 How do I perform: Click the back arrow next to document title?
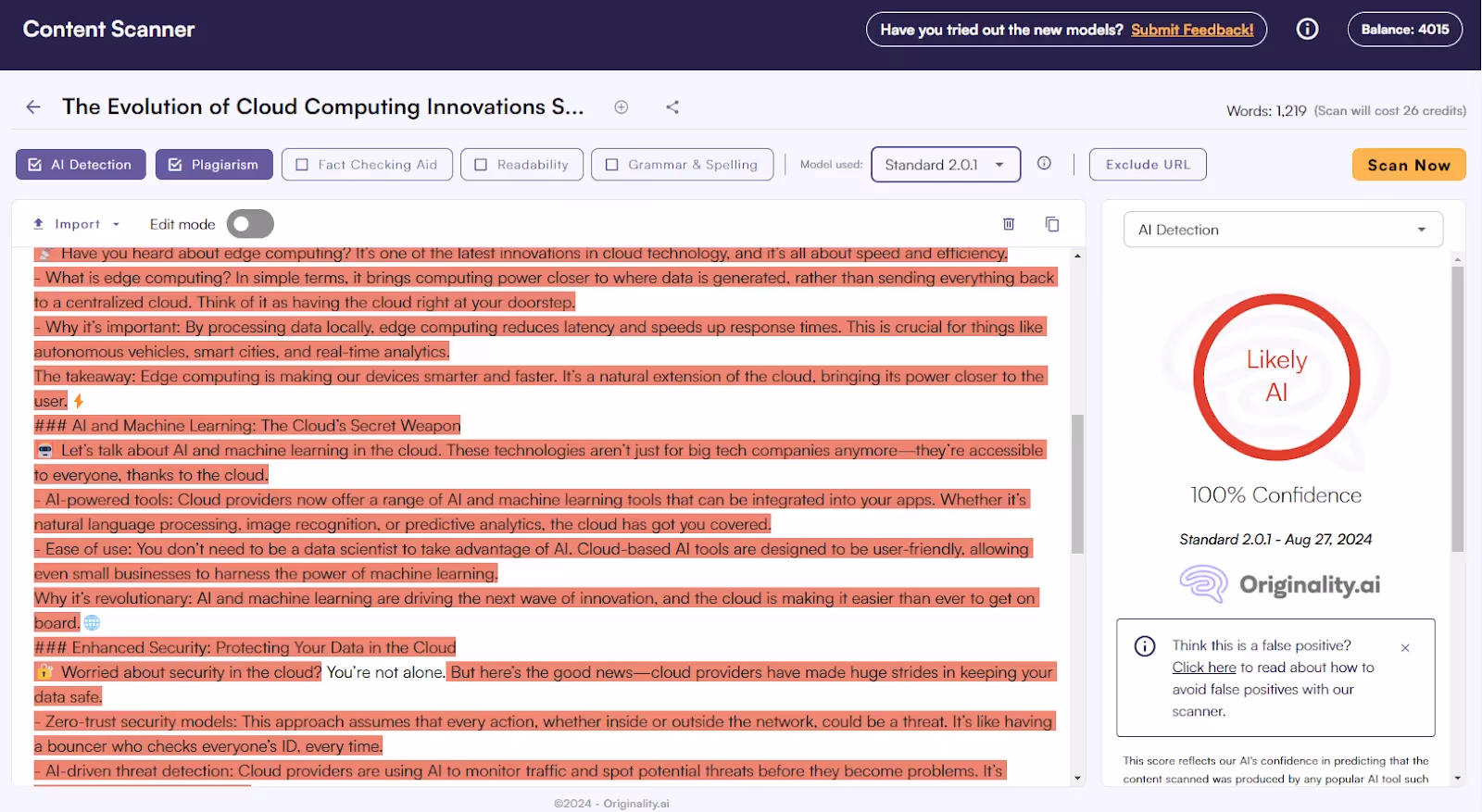coord(33,107)
